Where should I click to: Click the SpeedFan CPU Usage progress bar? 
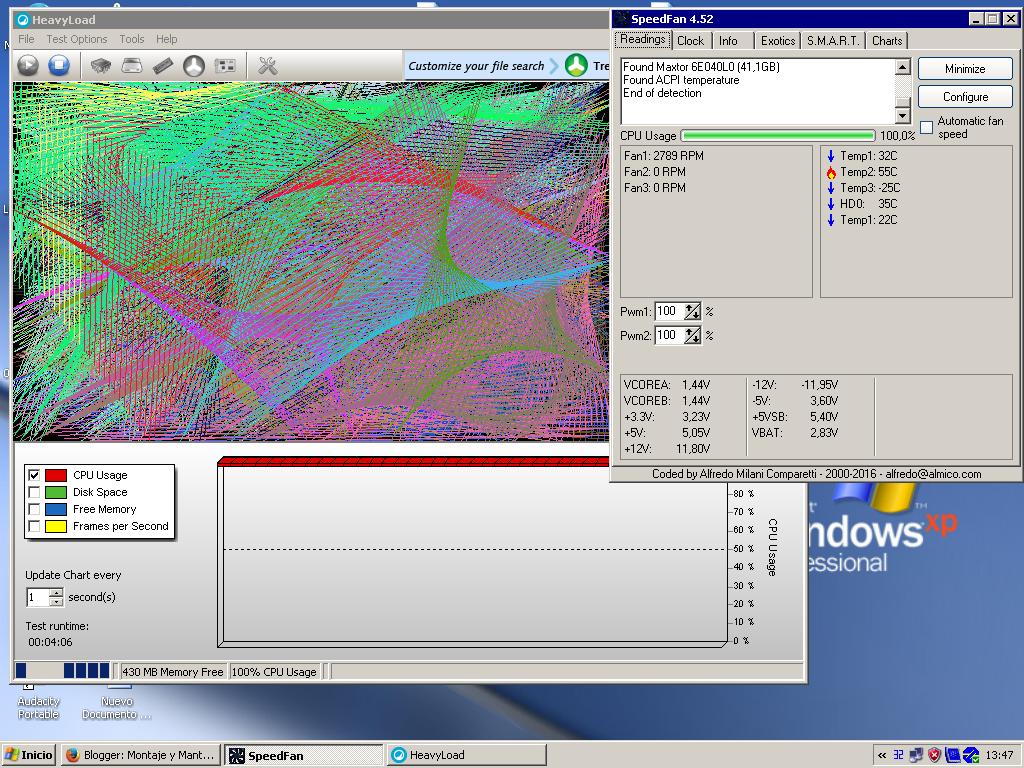(x=778, y=135)
